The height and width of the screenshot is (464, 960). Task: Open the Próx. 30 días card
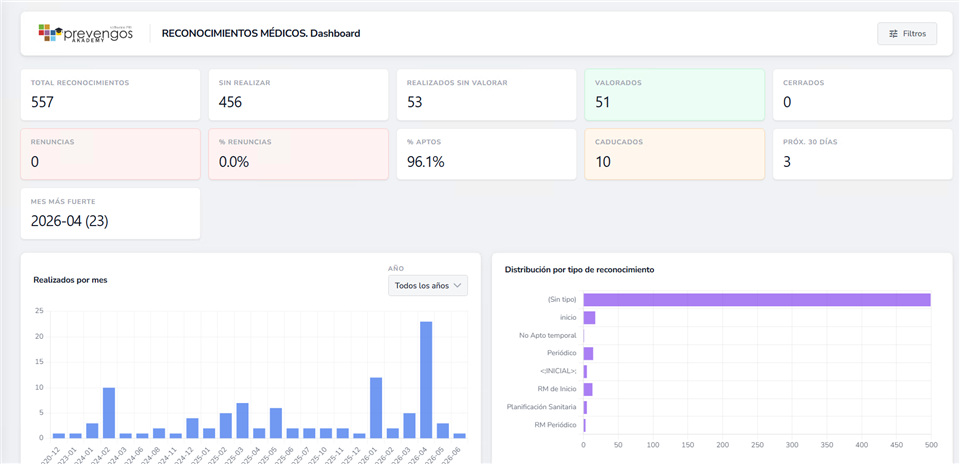pos(862,154)
